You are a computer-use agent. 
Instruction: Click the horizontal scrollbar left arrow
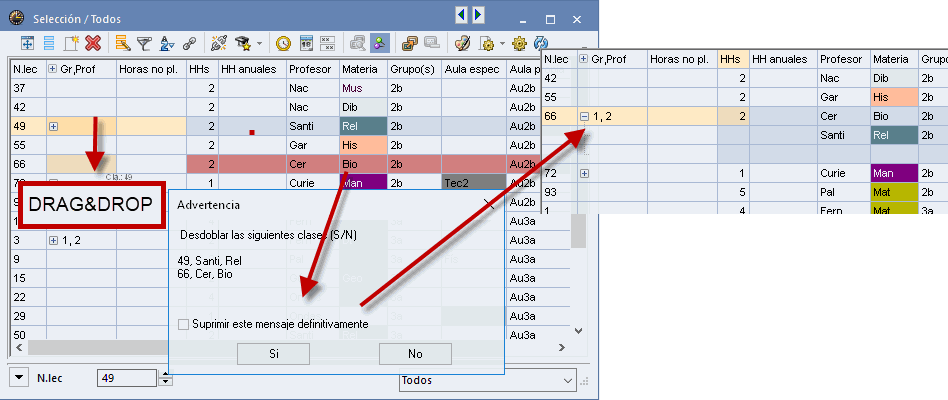[x=19, y=347]
